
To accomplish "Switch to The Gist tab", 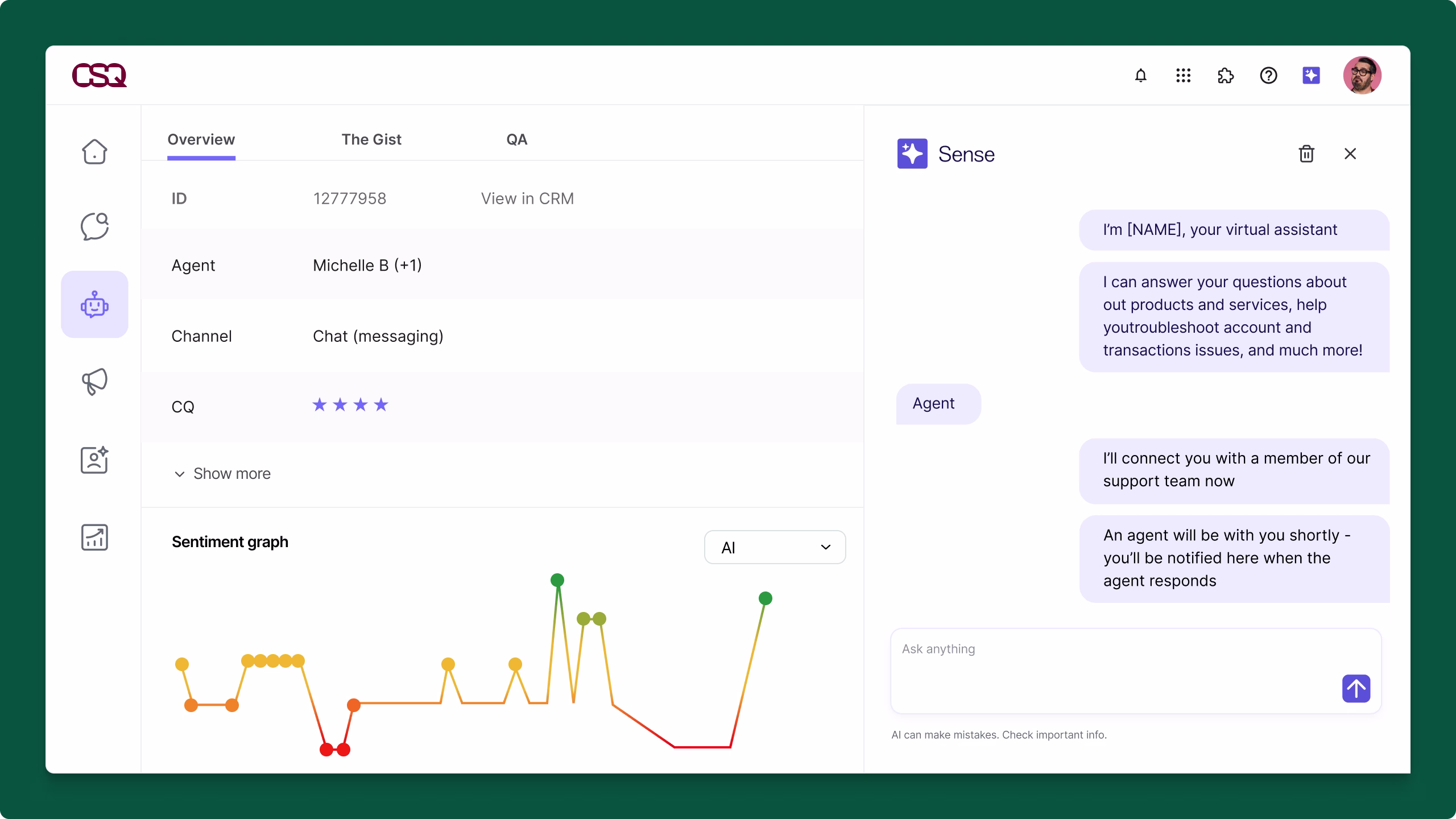I will pyautogui.click(x=371, y=139).
